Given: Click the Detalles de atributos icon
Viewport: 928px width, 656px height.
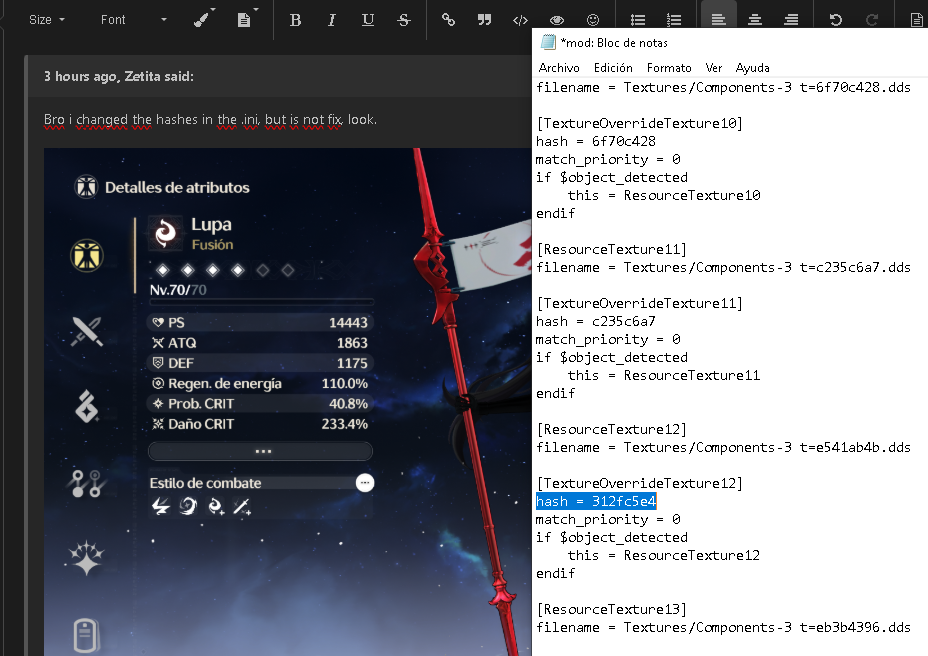Looking at the screenshot, I should coord(86,187).
